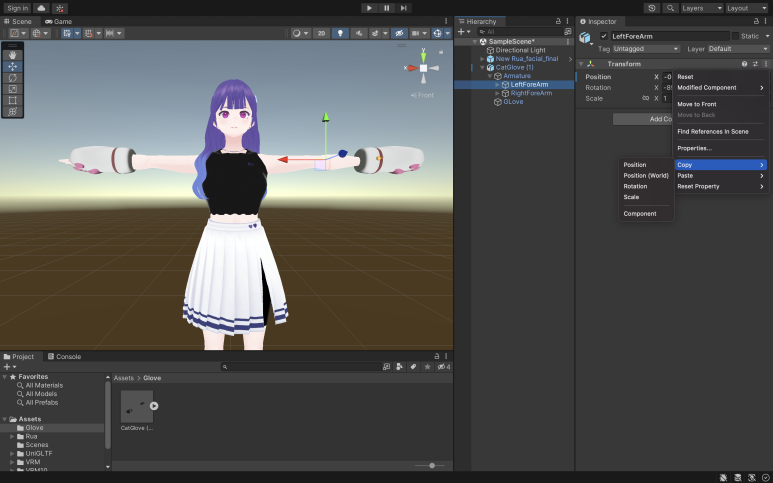
Task: Toggle the tool handle pivot position button
Action: [17, 33]
